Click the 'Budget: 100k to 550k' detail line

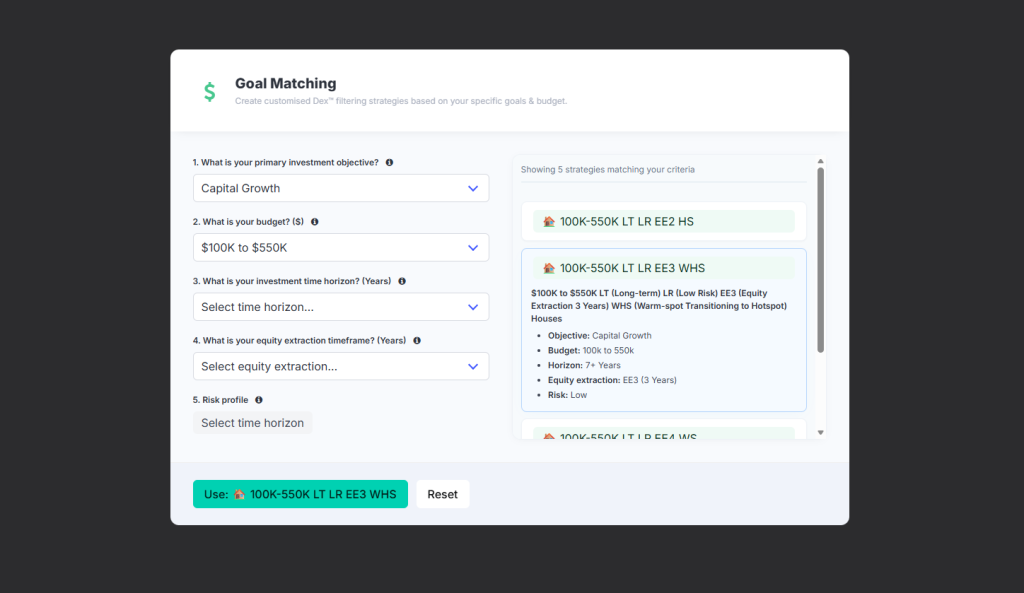591,351
